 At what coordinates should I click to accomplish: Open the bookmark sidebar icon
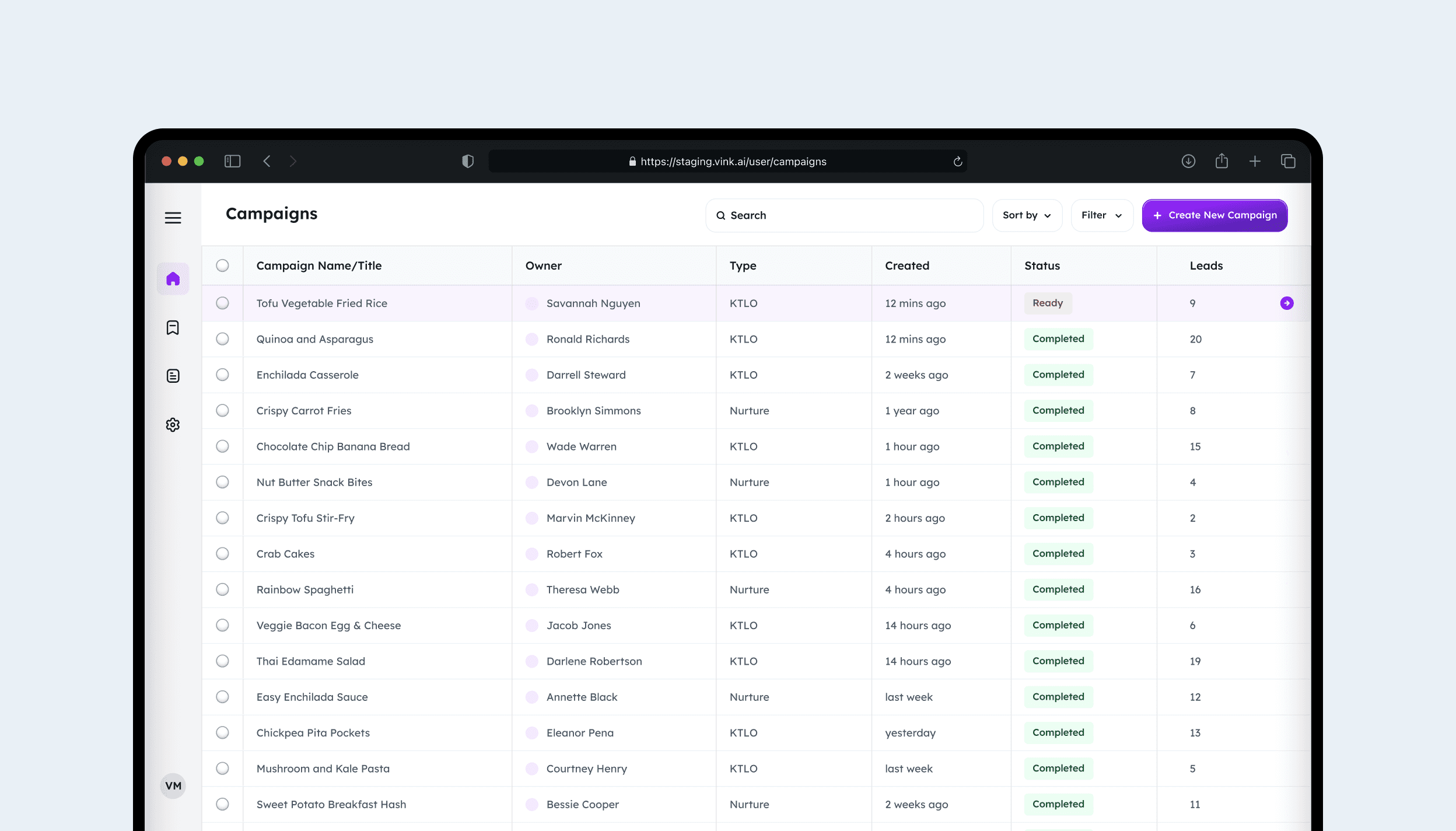[x=173, y=327]
